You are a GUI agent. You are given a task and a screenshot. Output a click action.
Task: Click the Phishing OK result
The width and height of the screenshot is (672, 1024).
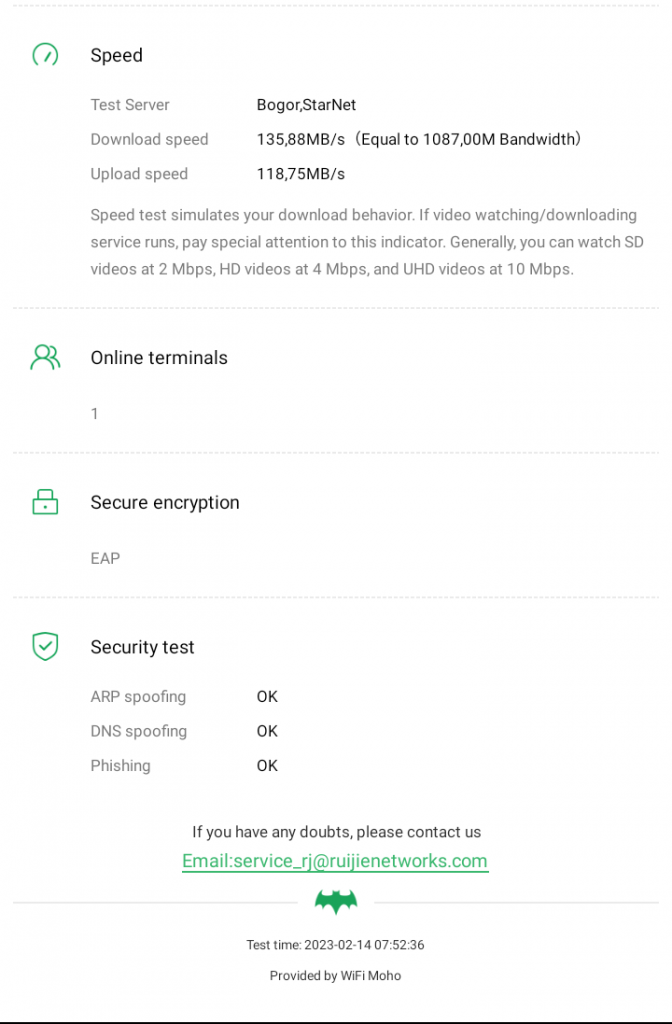(267, 766)
